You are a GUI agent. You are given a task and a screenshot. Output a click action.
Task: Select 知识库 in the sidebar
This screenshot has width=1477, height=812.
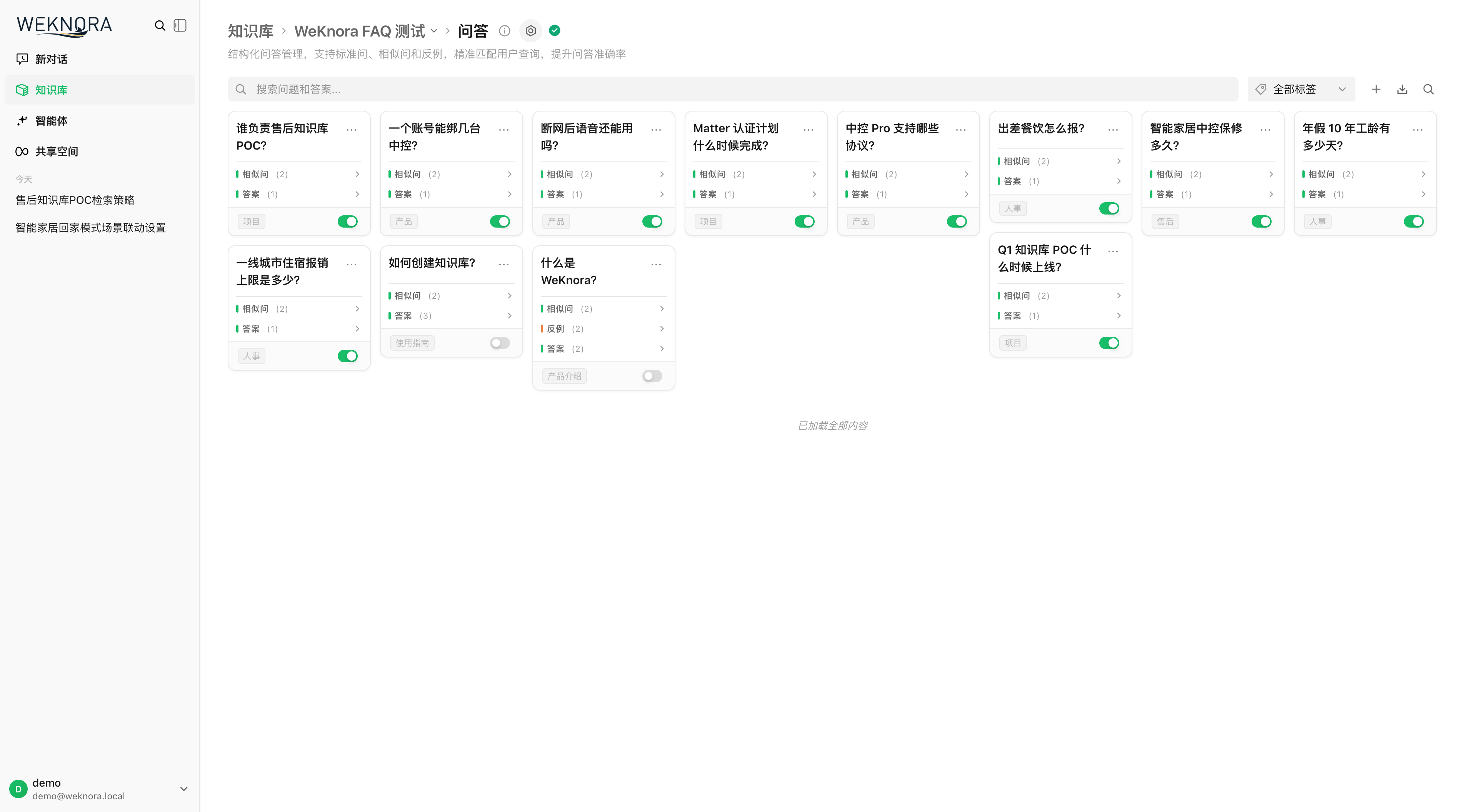click(100, 90)
